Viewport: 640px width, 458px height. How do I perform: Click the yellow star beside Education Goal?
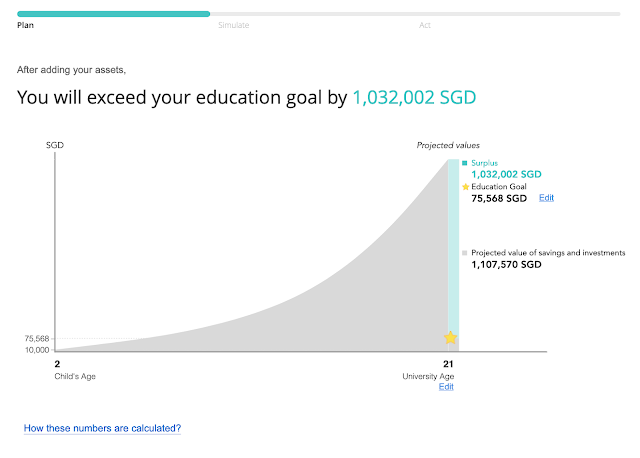click(465, 187)
